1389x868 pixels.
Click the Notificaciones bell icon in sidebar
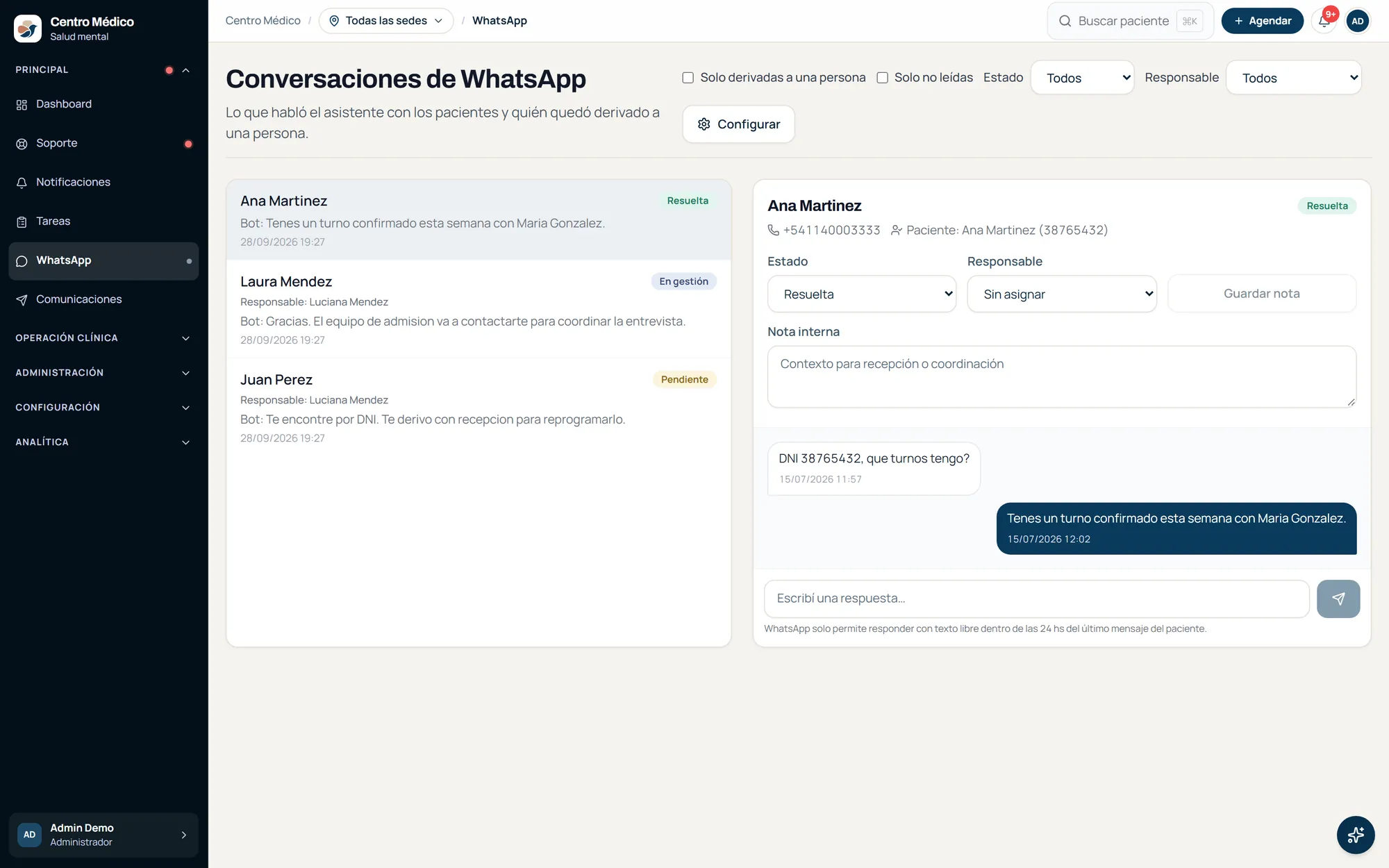[22, 183]
